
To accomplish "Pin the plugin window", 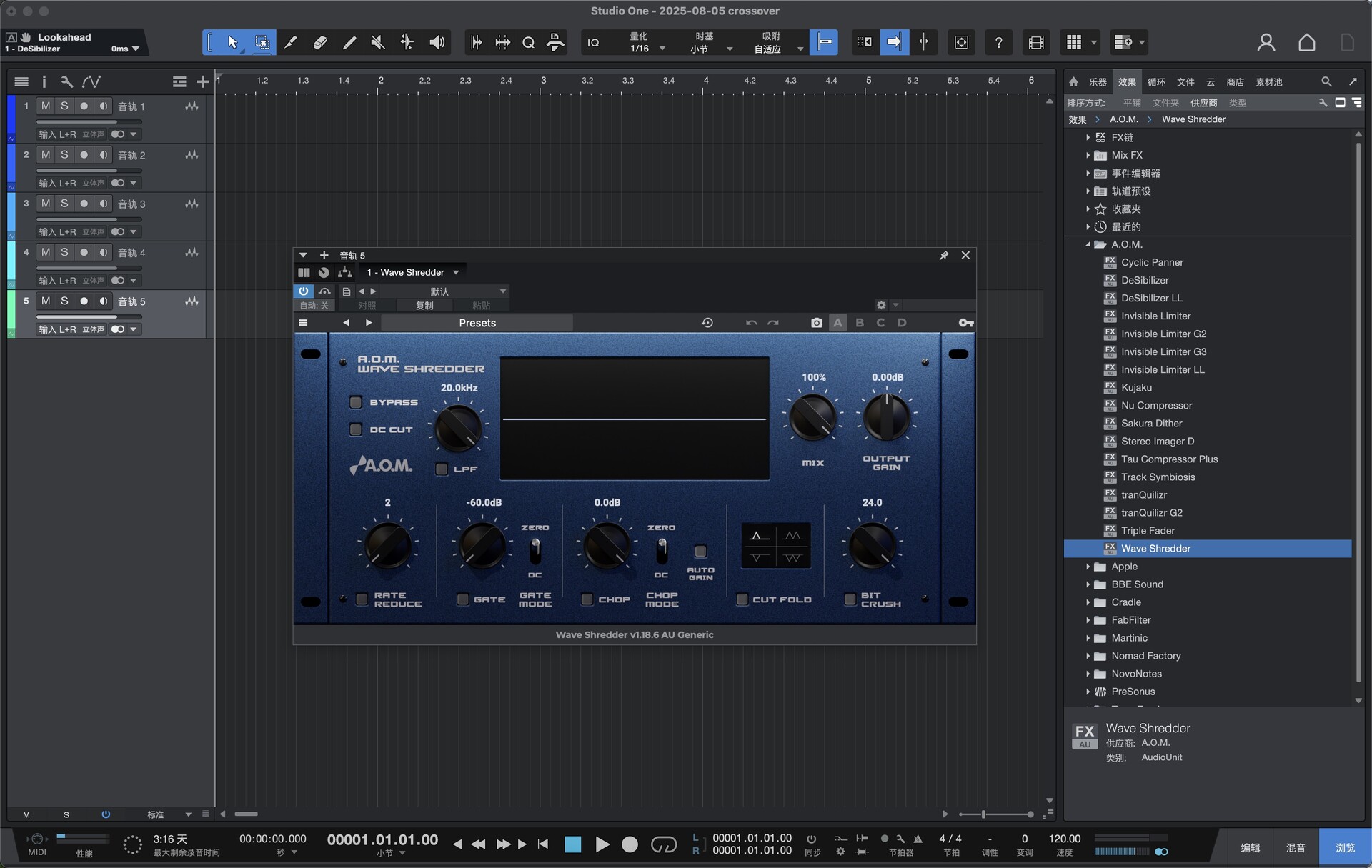I will click(943, 256).
